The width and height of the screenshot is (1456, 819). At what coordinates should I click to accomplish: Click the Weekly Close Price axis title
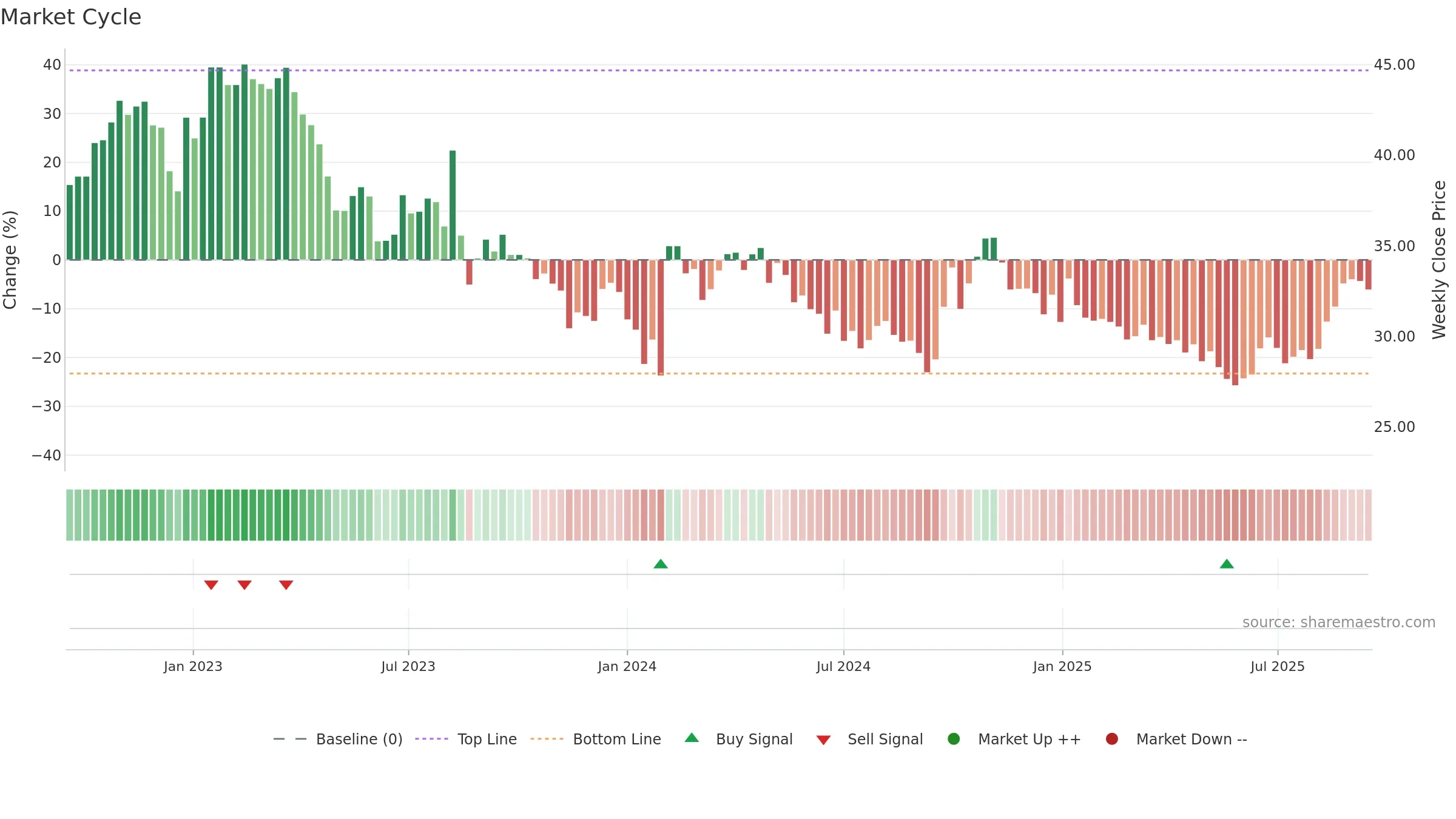coord(1439,260)
